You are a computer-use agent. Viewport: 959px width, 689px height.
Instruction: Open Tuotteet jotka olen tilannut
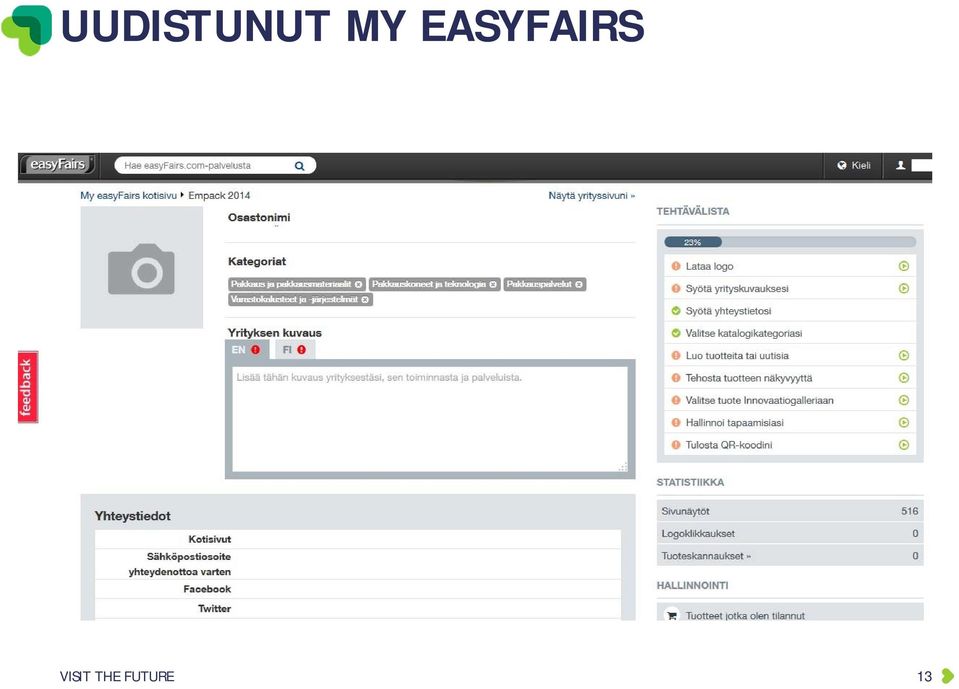(745, 615)
